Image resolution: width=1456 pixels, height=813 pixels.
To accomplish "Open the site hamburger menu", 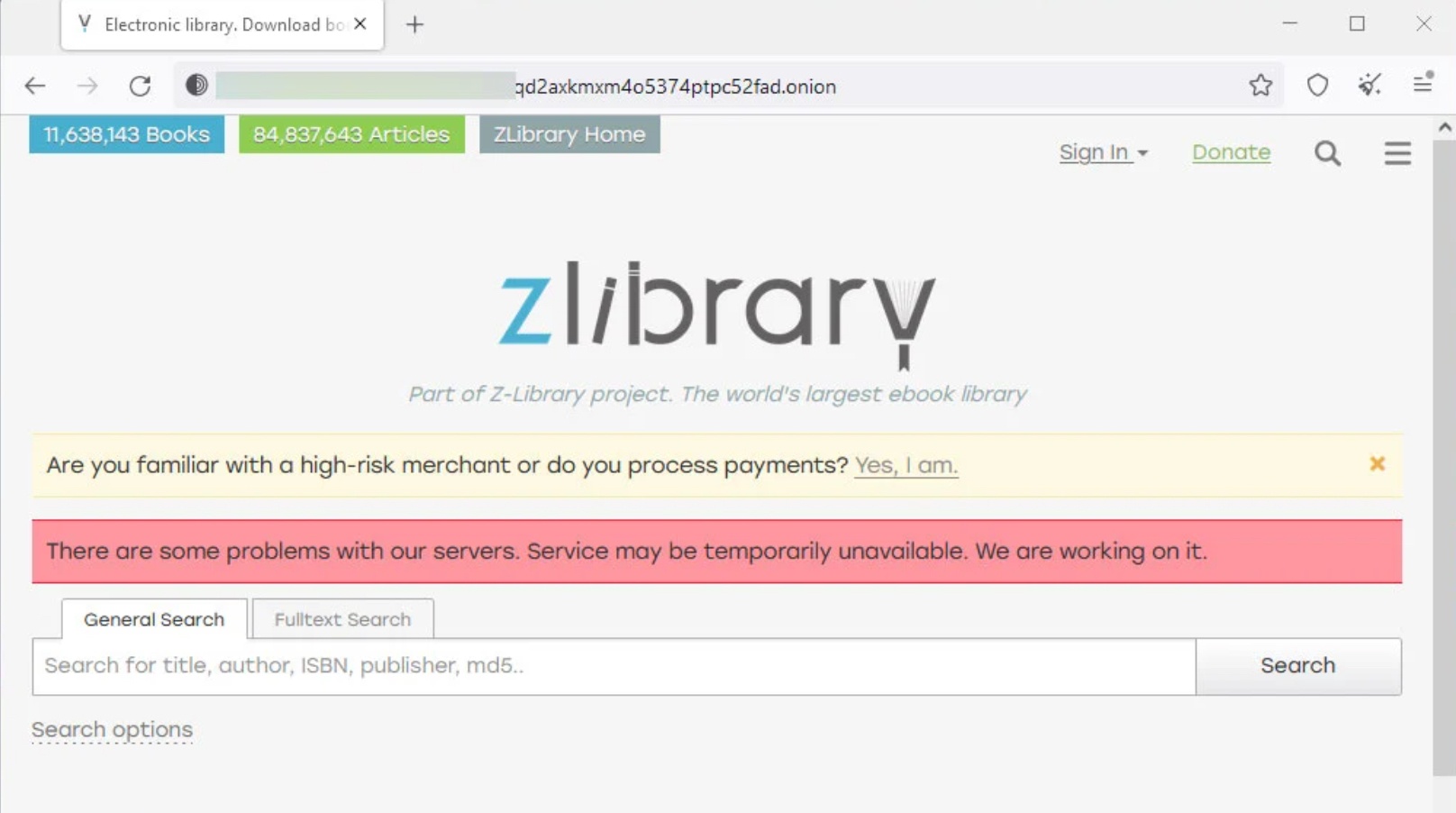I will (x=1397, y=153).
